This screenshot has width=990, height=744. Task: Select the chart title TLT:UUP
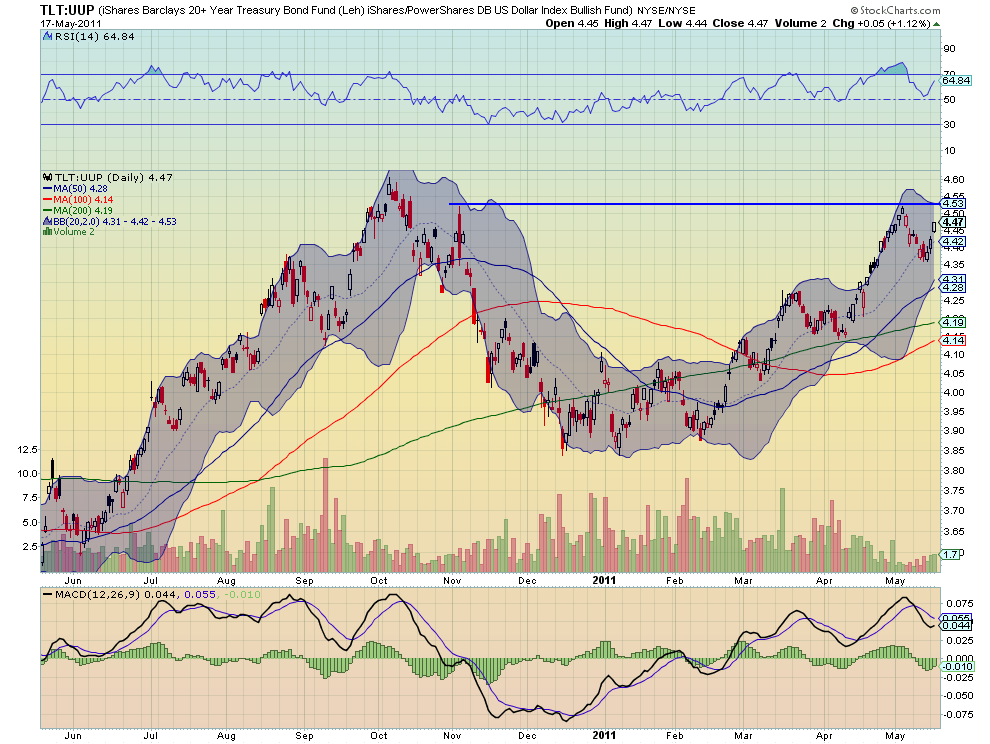[x=67, y=10]
